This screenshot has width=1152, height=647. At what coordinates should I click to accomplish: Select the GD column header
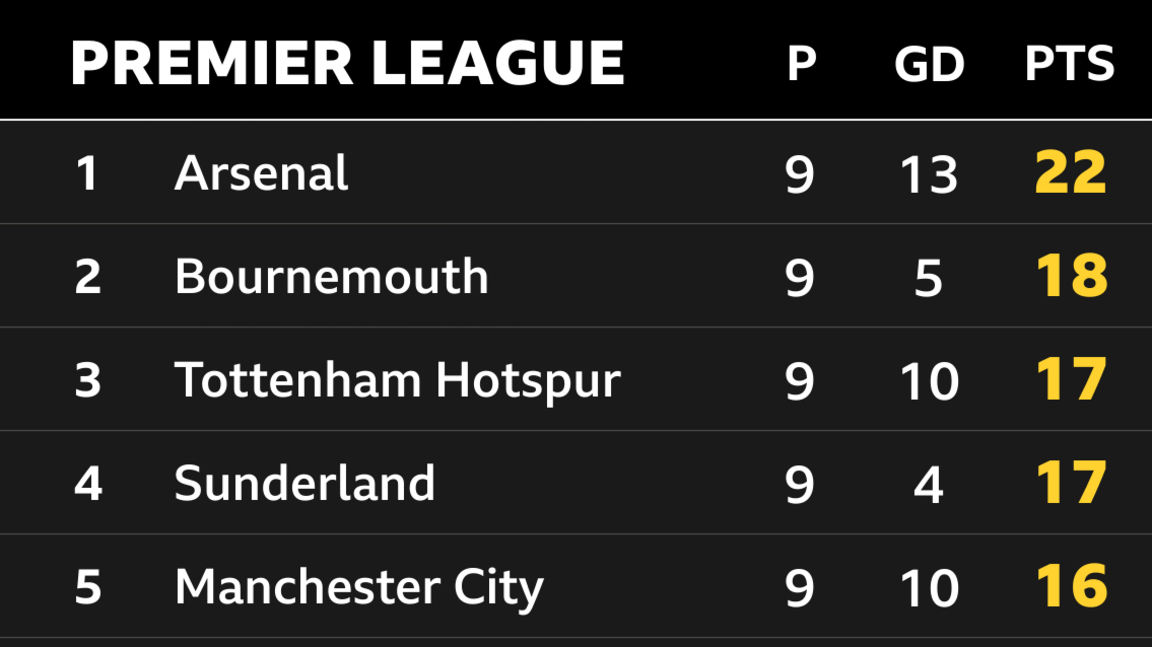coord(929,65)
